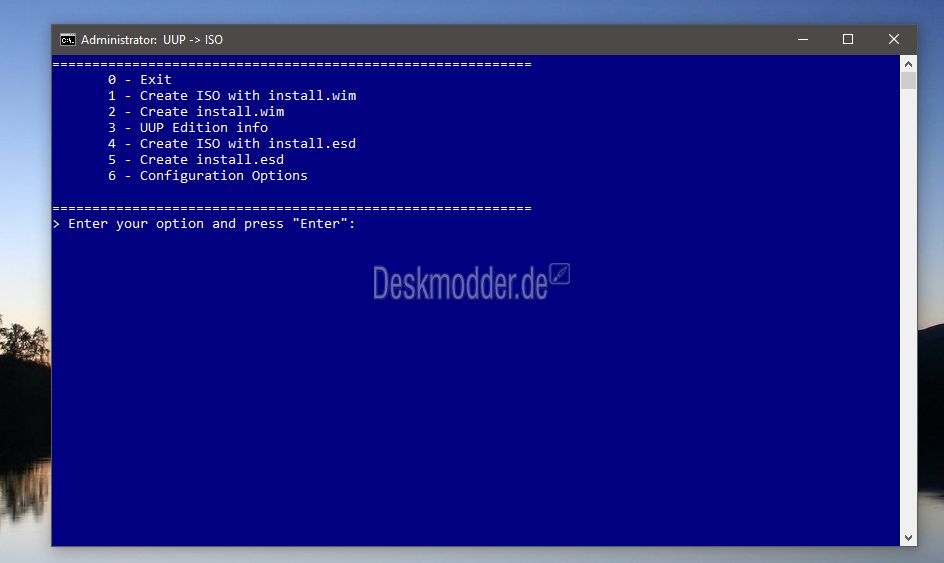Click '2 - Create install.wim' line
Image resolution: width=944 pixels, height=563 pixels.
pyautogui.click(x=196, y=112)
